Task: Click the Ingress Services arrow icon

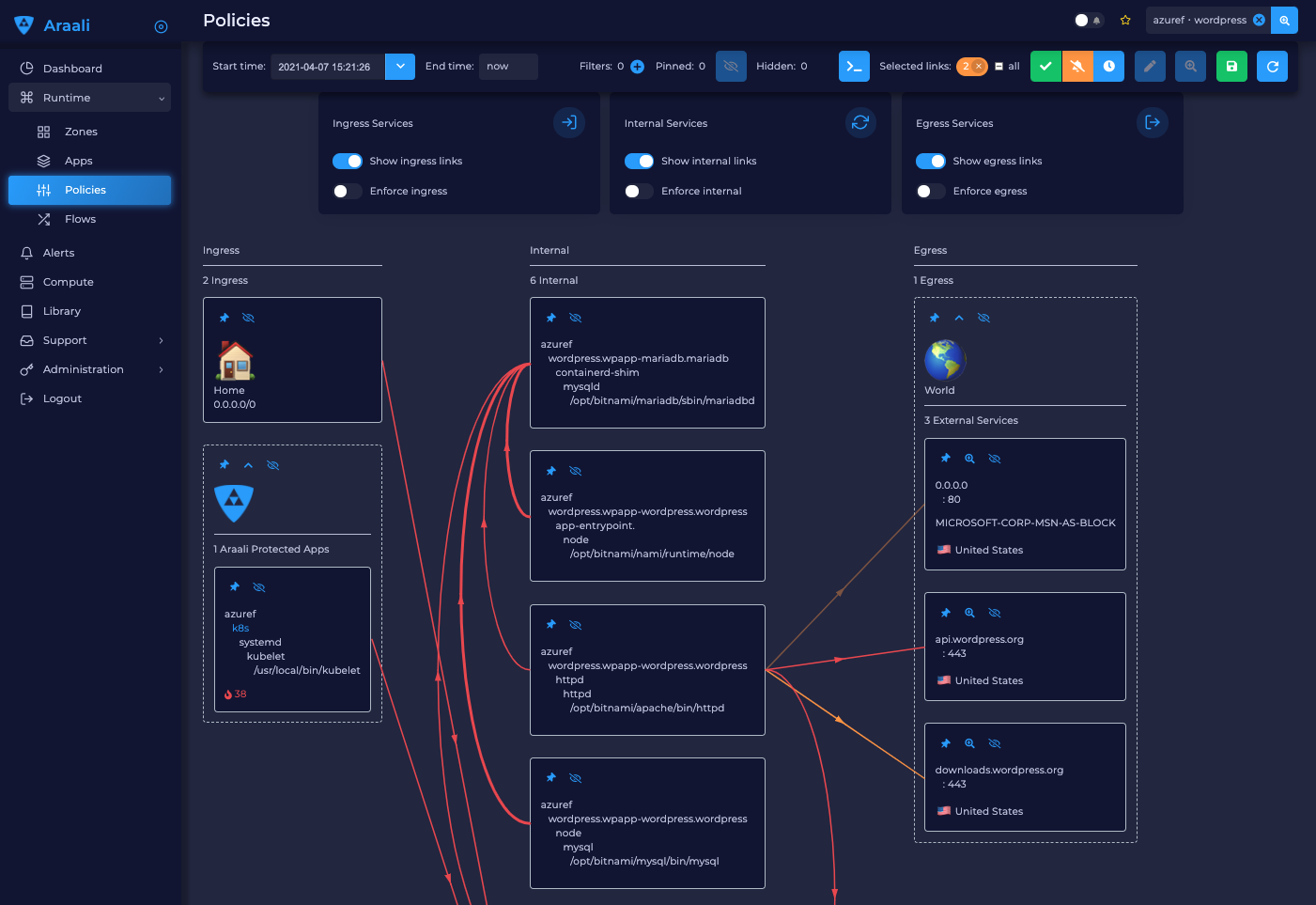Action: coord(569,122)
